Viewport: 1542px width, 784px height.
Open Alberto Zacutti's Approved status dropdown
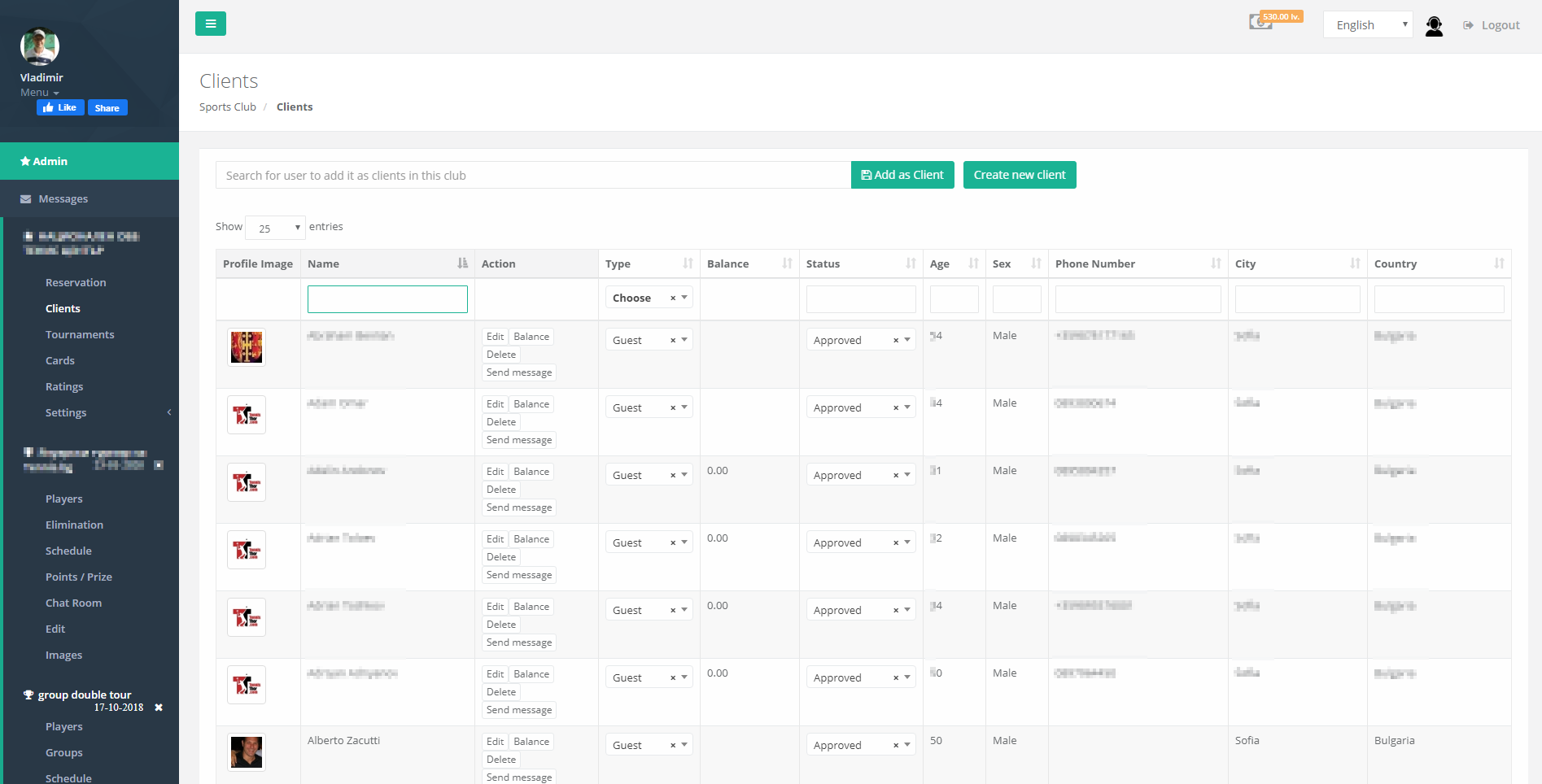[x=860, y=745]
